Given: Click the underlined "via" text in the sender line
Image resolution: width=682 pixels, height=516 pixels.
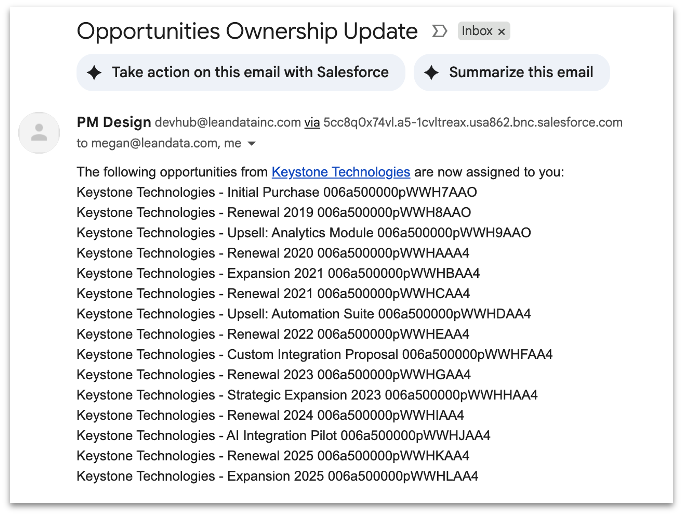Looking at the screenshot, I should point(312,123).
